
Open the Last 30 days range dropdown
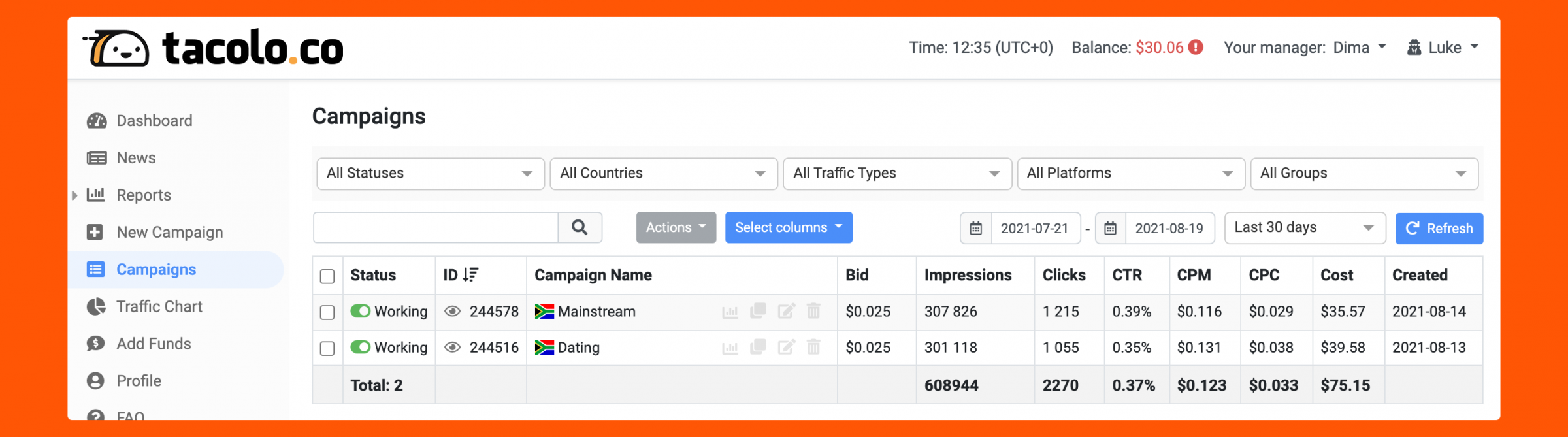[x=1305, y=228]
